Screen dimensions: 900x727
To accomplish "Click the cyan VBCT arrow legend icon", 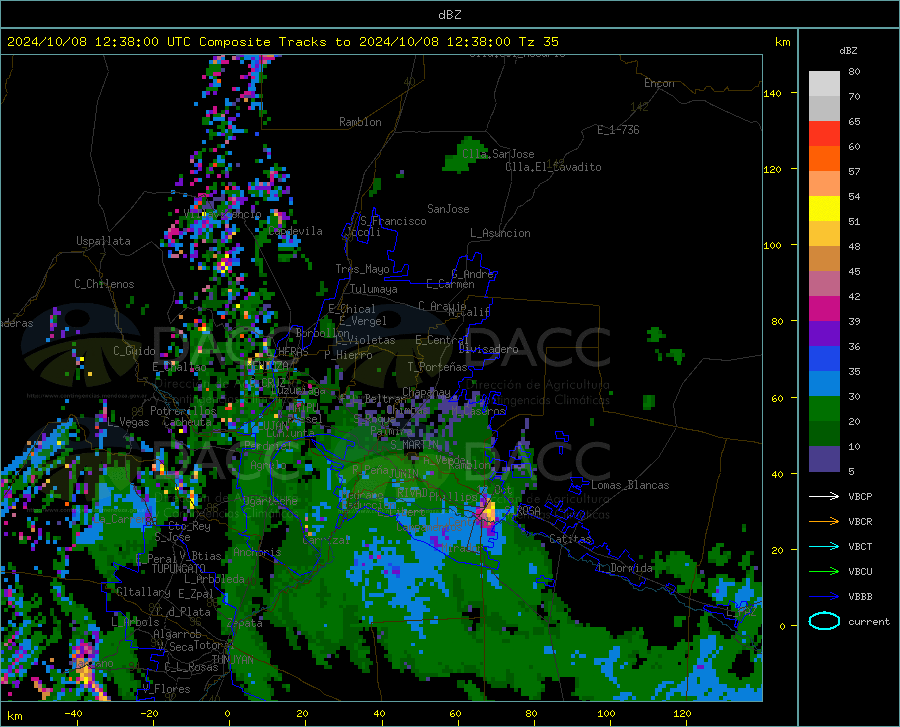I will pyautogui.click(x=824, y=546).
